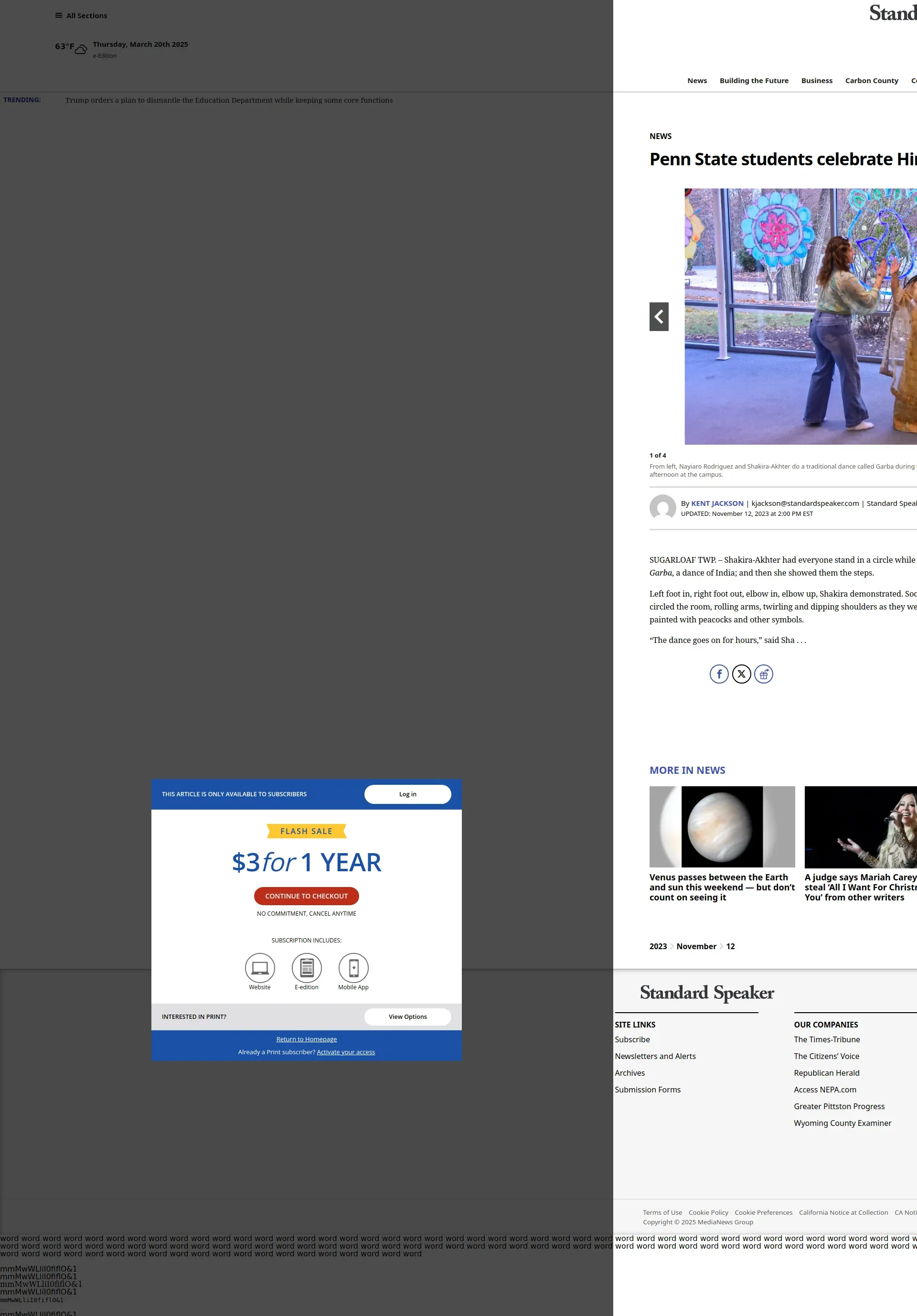Click Log in on paywall
Viewport: 917px width, 1316px height.
(x=407, y=794)
